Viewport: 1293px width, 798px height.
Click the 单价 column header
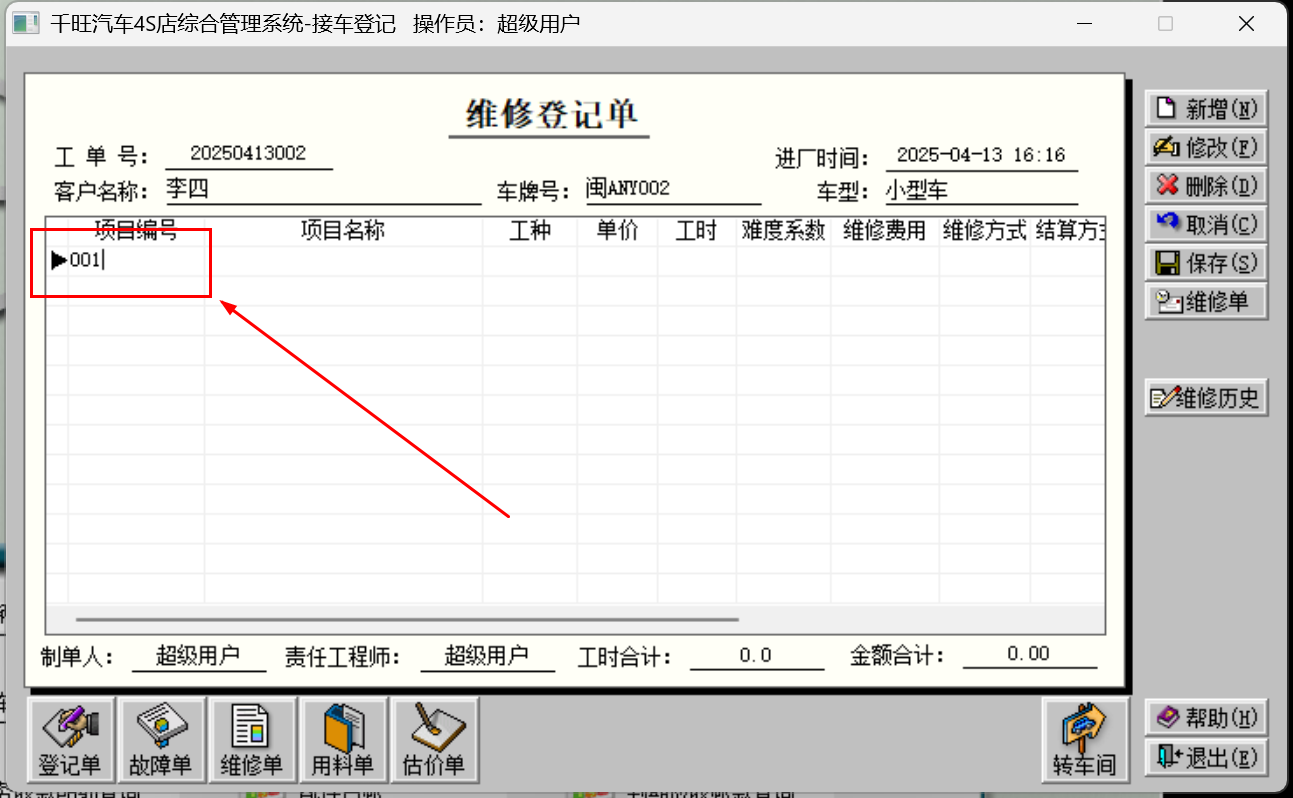pyautogui.click(x=617, y=231)
